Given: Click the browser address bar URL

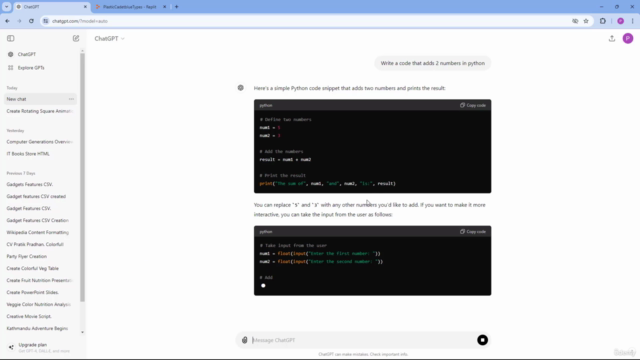Looking at the screenshot, I should click(x=80, y=21).
